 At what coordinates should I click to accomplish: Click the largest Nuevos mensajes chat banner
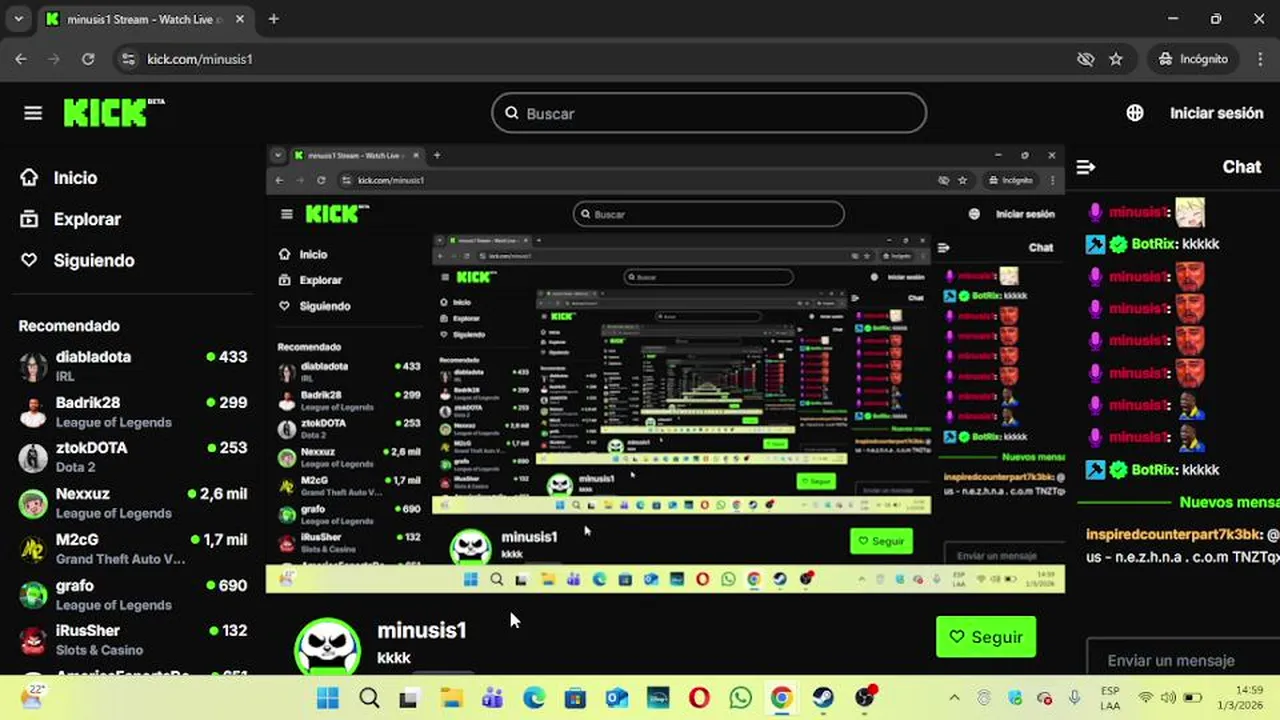tap(1229, 503)
